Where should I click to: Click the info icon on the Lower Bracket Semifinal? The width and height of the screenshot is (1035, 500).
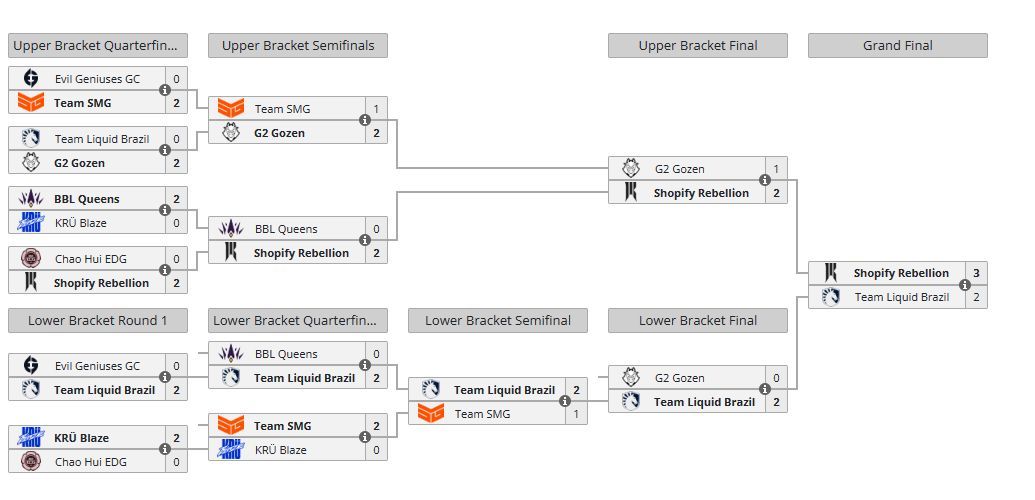coord(565,402)
